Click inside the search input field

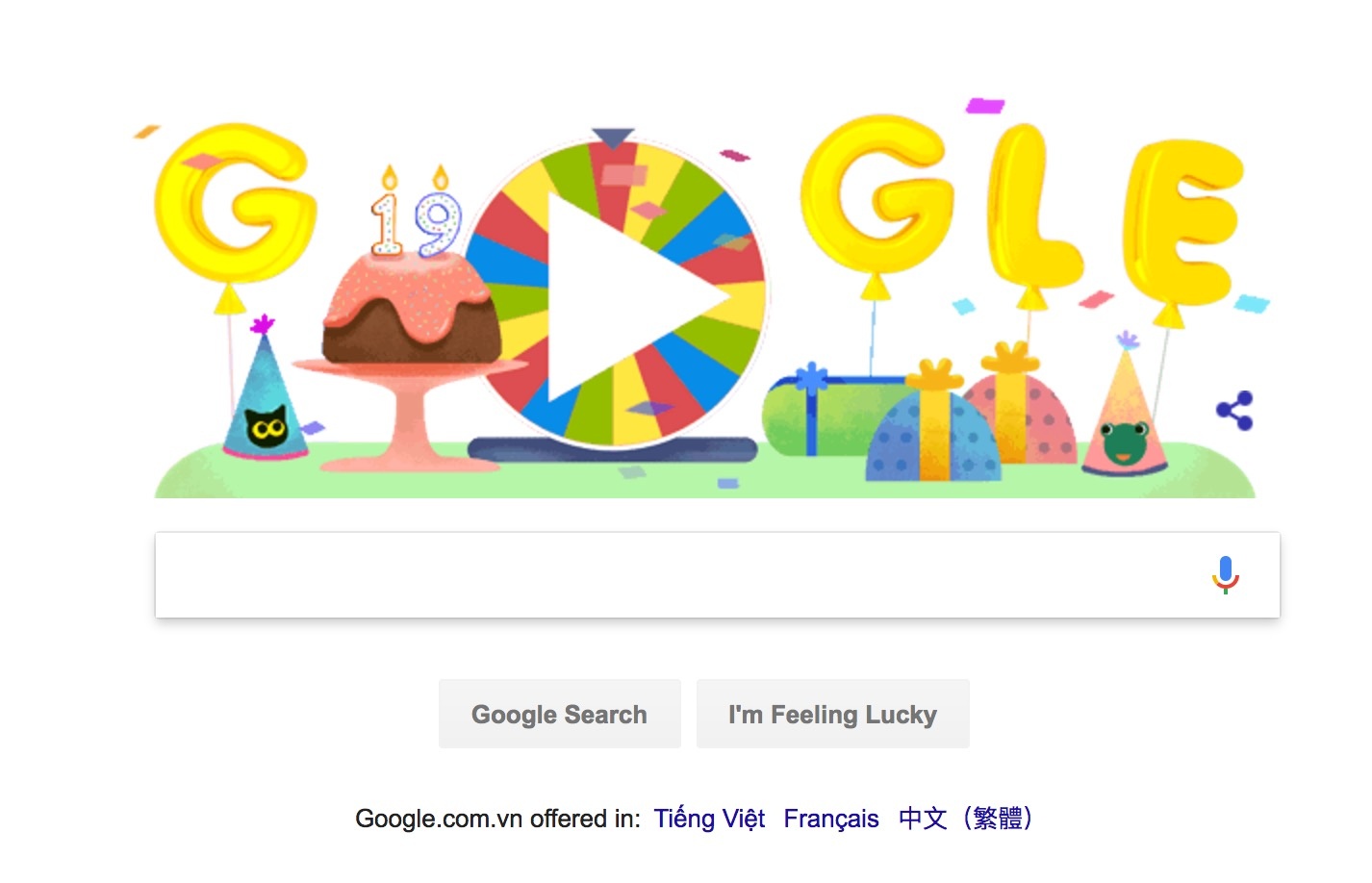click(673, 574)
